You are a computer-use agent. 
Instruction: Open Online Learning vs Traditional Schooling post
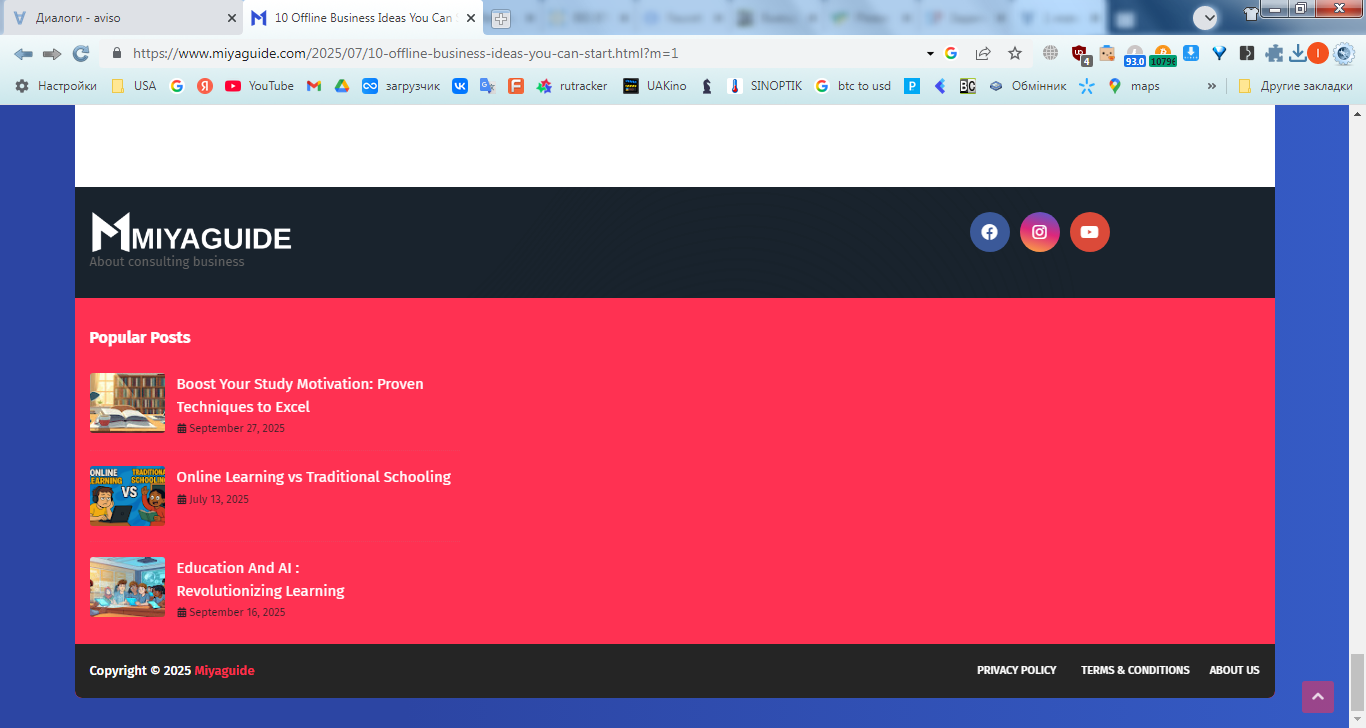[x=314, y=477]
